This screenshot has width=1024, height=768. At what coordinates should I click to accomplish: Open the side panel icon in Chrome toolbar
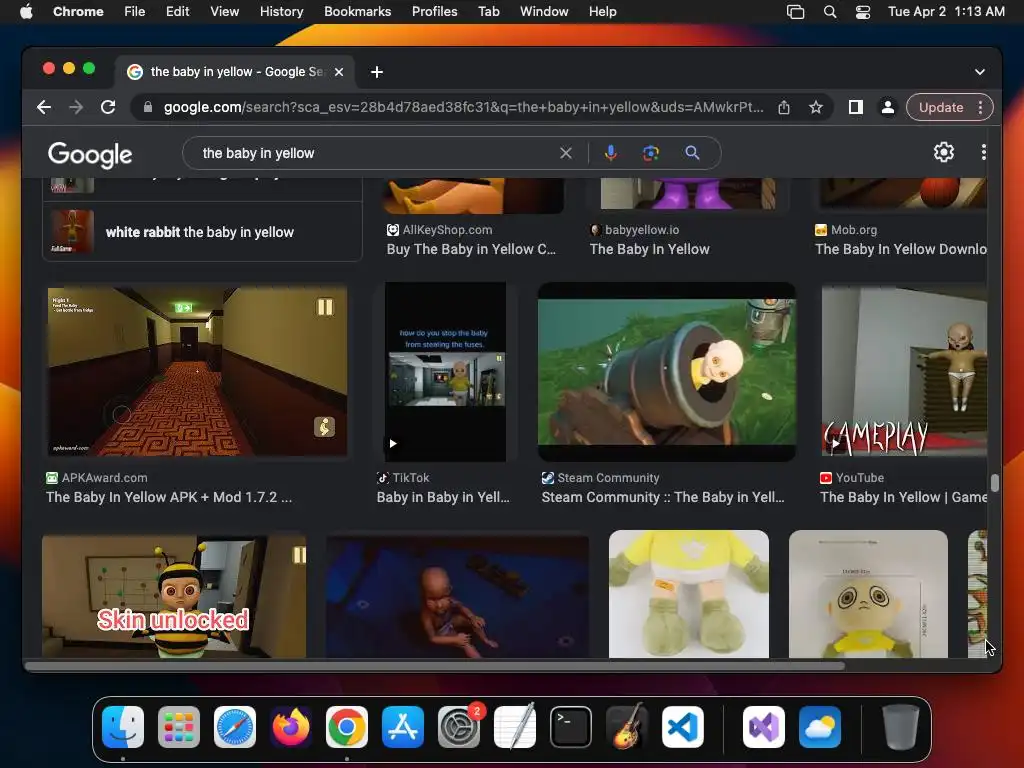(856, 107)
